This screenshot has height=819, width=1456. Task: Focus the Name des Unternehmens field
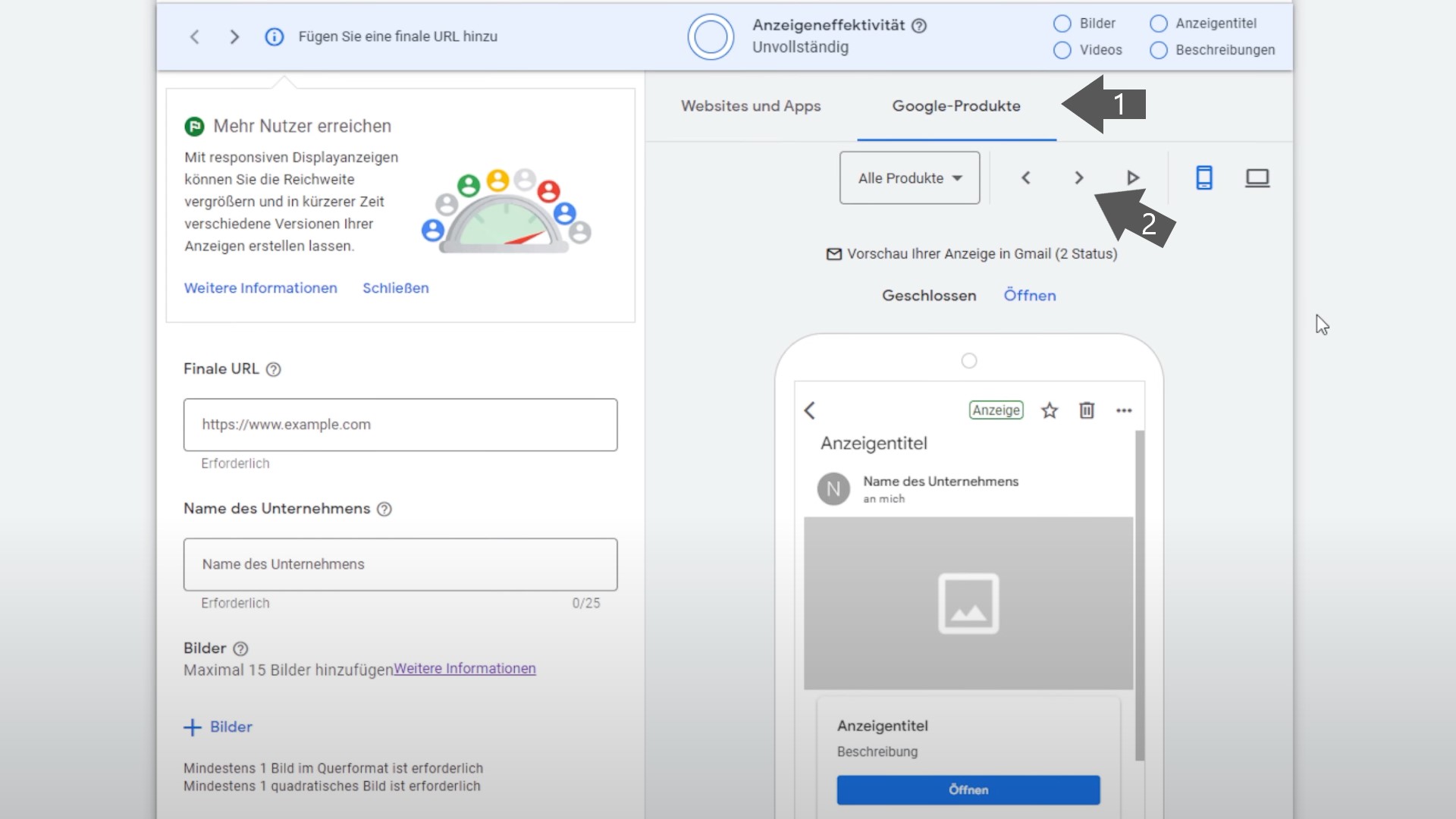pyautogui.click(x=400, y=565)
